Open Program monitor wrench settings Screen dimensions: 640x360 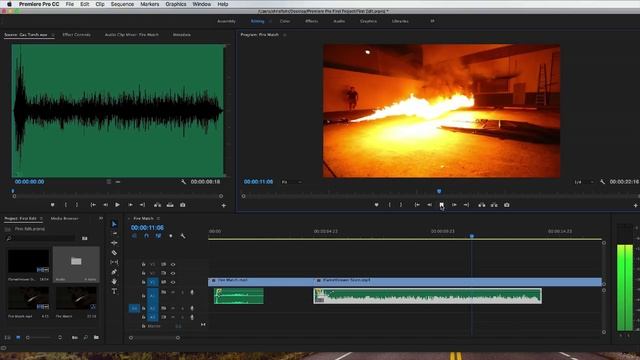(602, 182)
